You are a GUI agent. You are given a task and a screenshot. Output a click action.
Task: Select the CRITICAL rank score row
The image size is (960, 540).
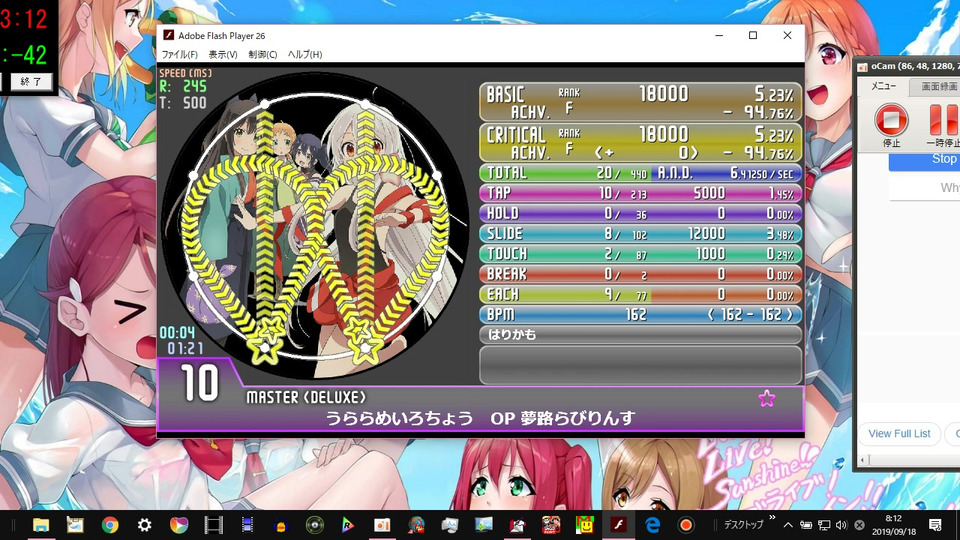(x=640, y=143)
